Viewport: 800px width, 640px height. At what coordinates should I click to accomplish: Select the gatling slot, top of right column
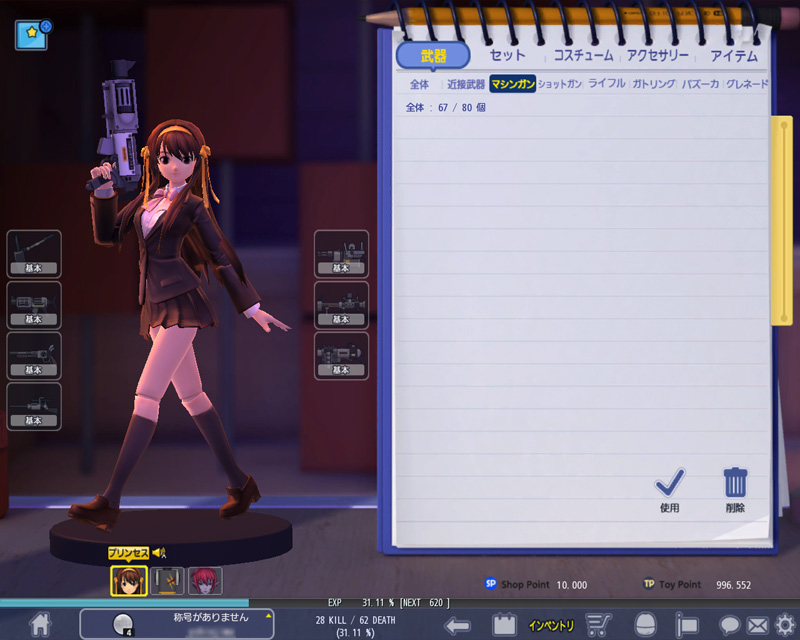click(341, 254)
